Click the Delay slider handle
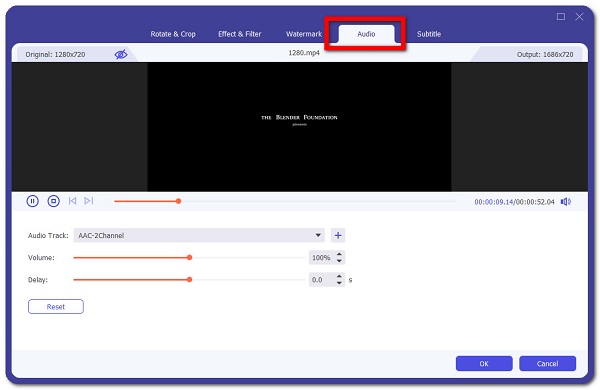The height and width of the screenshot is (390, 600). coord(189,280)
